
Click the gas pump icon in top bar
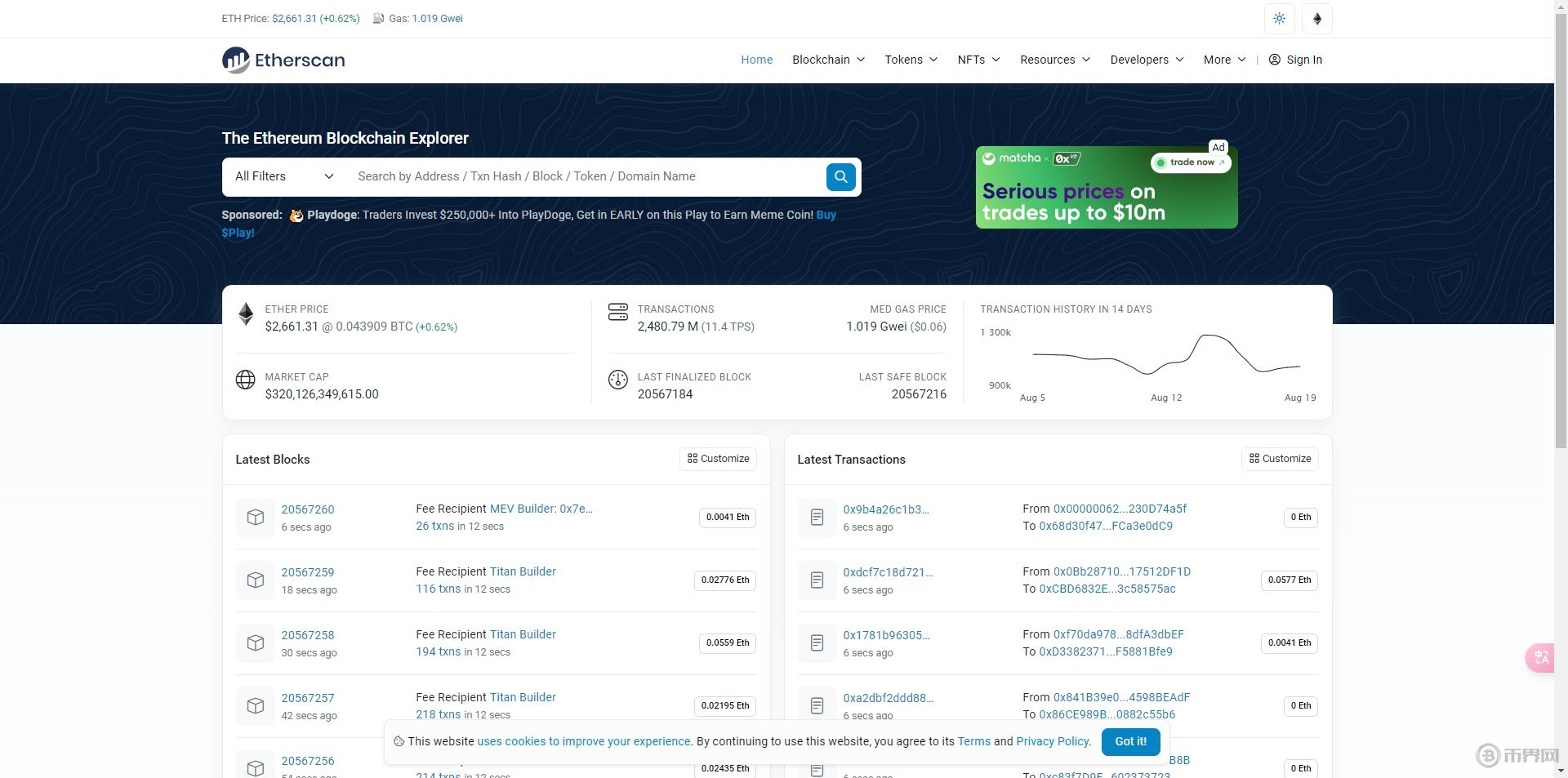(379, 19)
